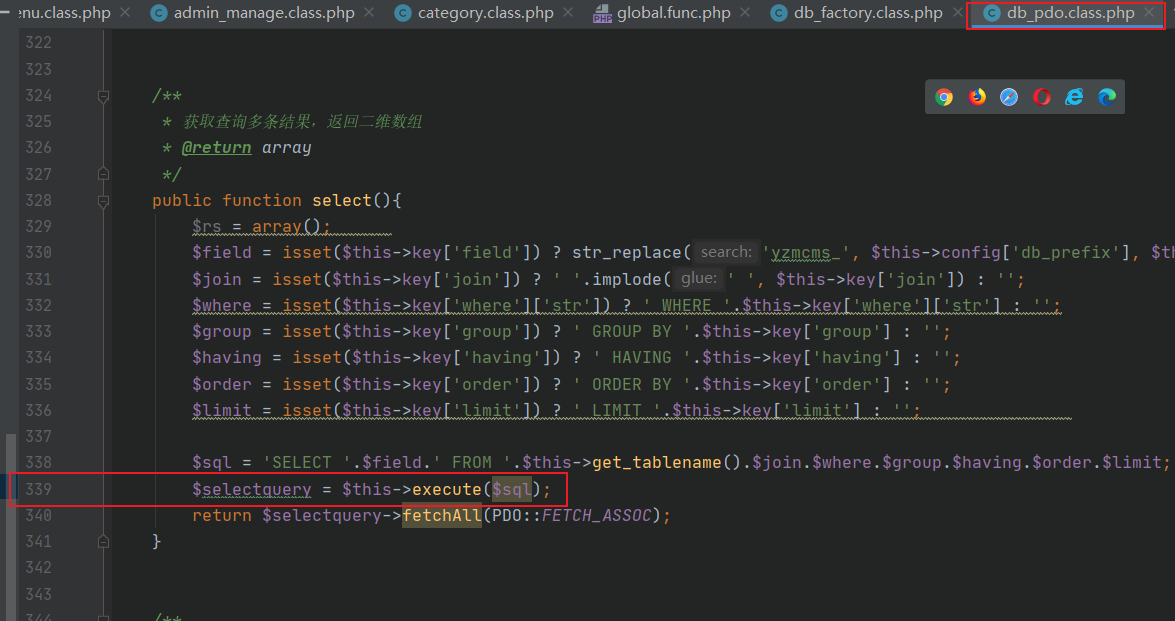Click line number 339 in gutter
This screenshot has width=1175, height=621.
pos(38,489)
